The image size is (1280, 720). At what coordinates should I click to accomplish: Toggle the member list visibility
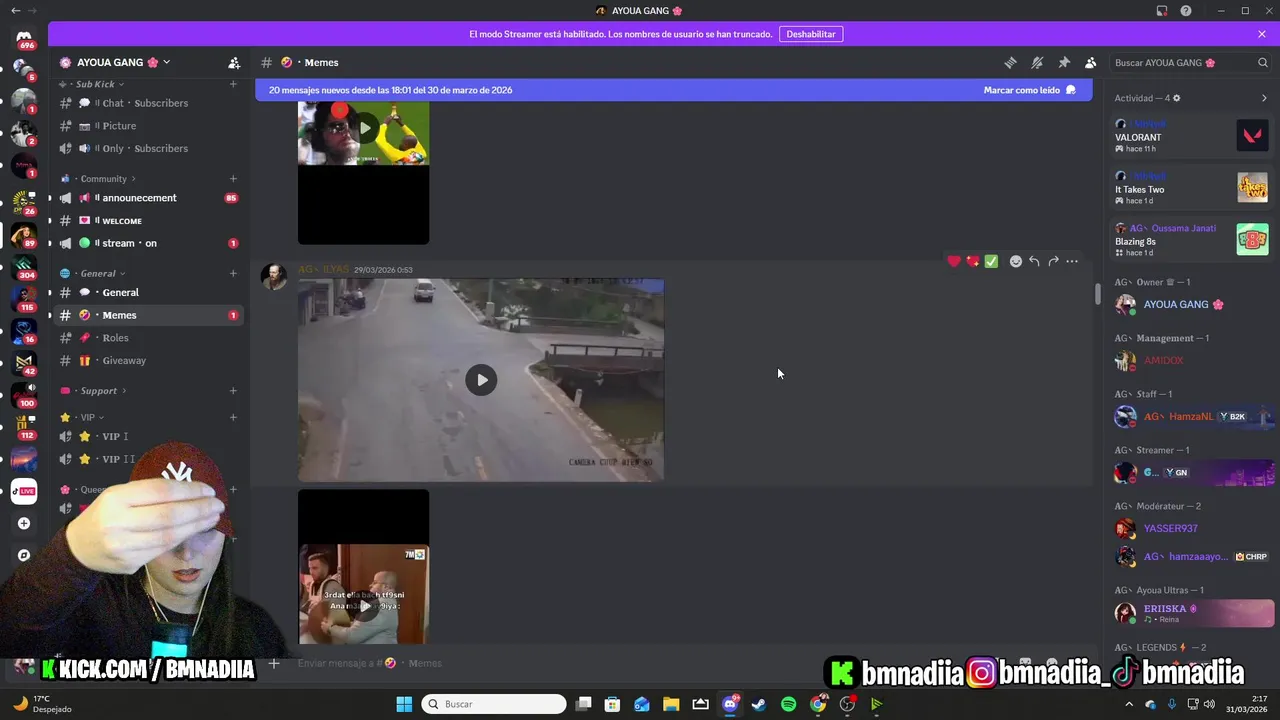coord(1091,62)
